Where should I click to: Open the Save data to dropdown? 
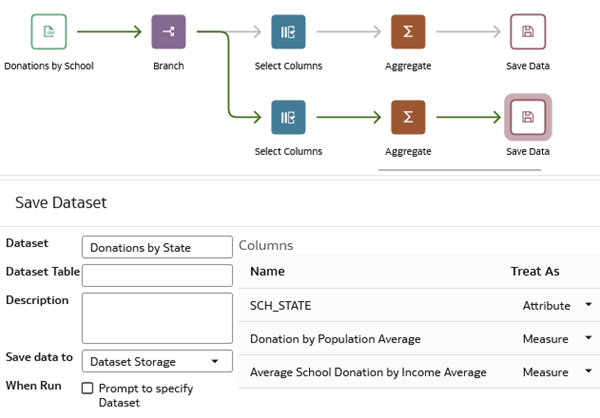(156, 361)
